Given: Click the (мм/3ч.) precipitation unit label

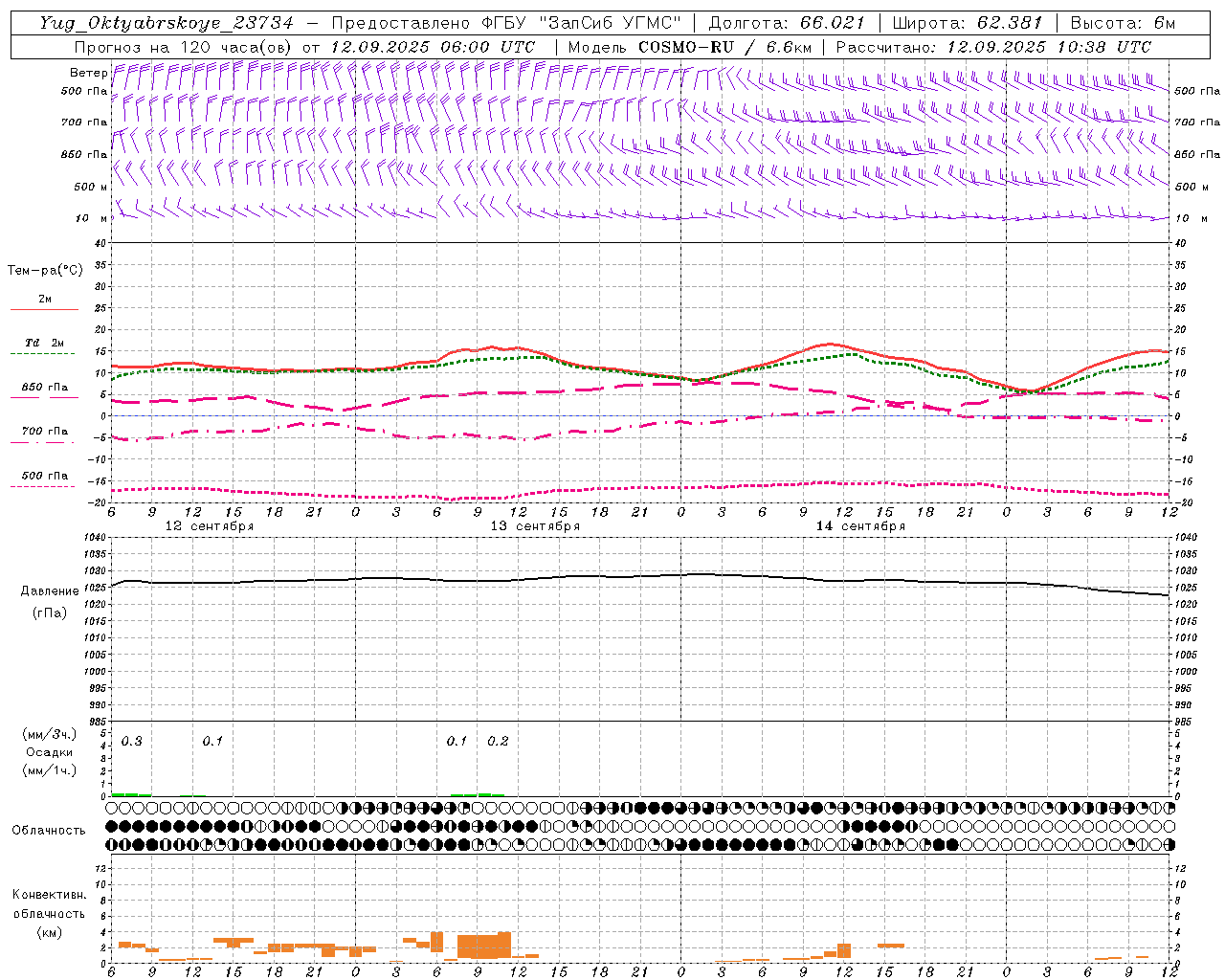Looking at the screenshot, I should pyautogui.click(x=50, y=734).
